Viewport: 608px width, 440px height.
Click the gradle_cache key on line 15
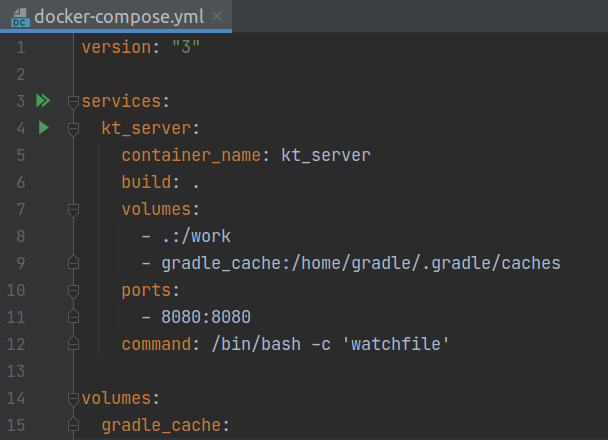(x=162, y=425)
